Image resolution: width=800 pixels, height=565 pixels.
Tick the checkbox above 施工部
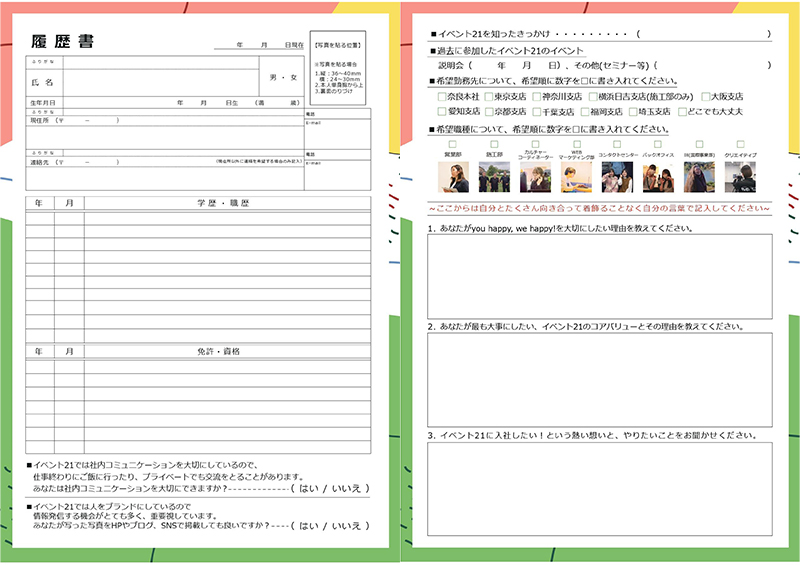click(494, 144)
